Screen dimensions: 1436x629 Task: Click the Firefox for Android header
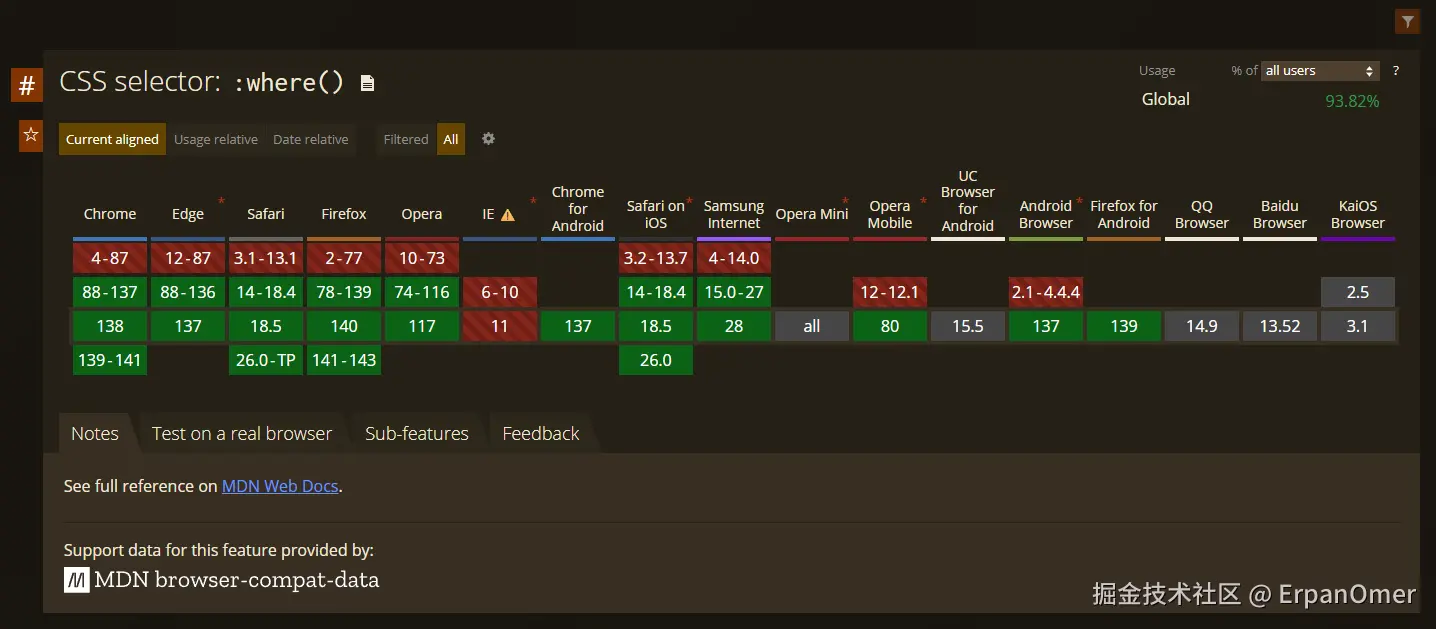1124,214
